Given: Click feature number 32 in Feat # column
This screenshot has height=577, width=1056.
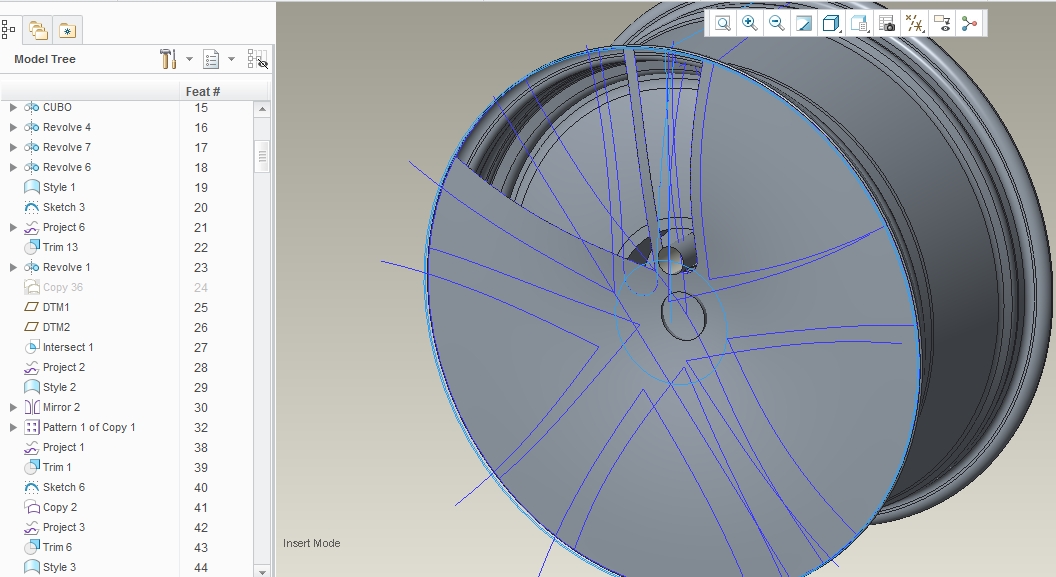Looking at the screenshot, I should [201, 428].
